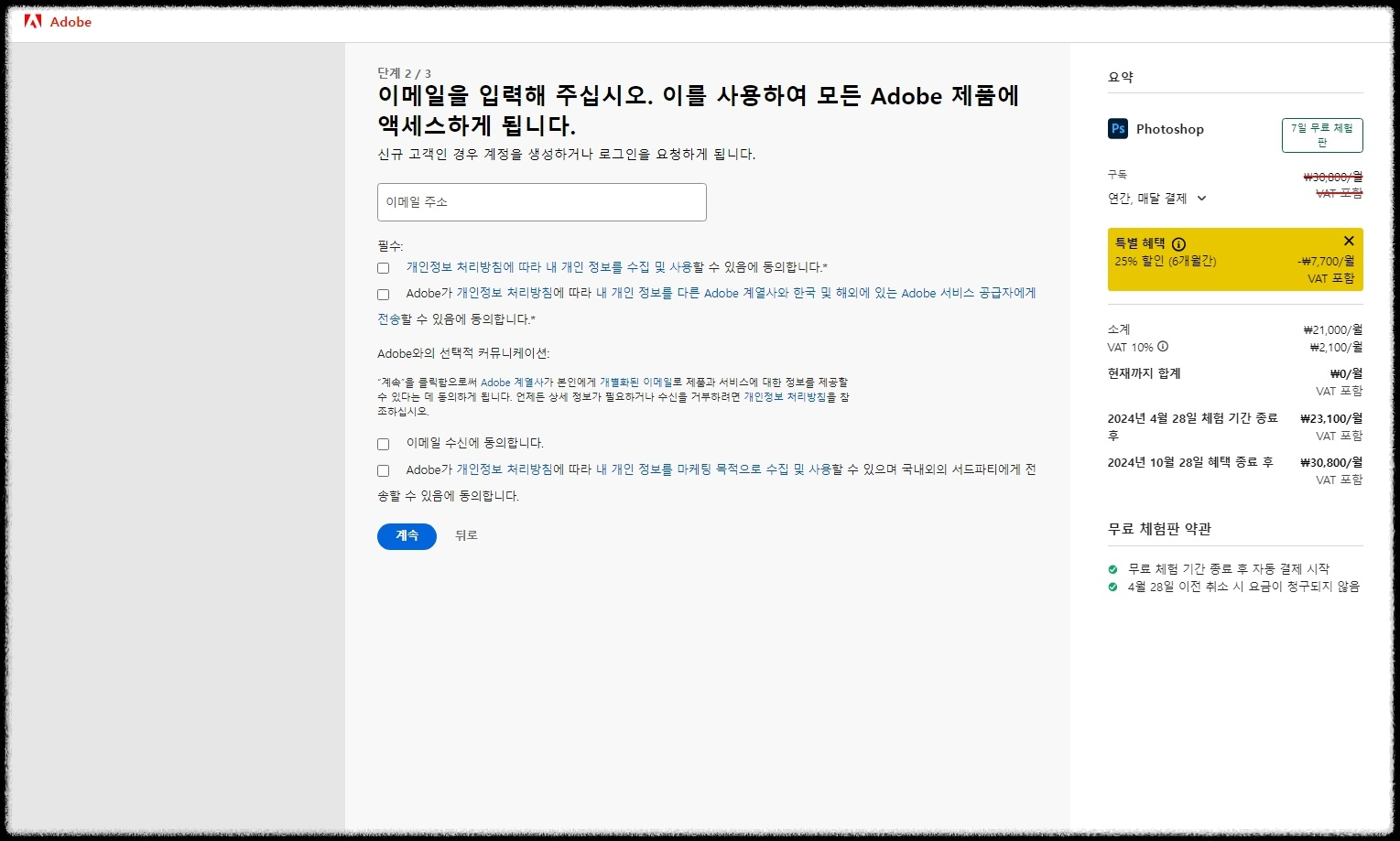The height and width of the screenshot is (841, 1400).
Task: Open 개인정보 처리방침 link in marketing consent
Action: pyautogui.click(x=505, y=469)
